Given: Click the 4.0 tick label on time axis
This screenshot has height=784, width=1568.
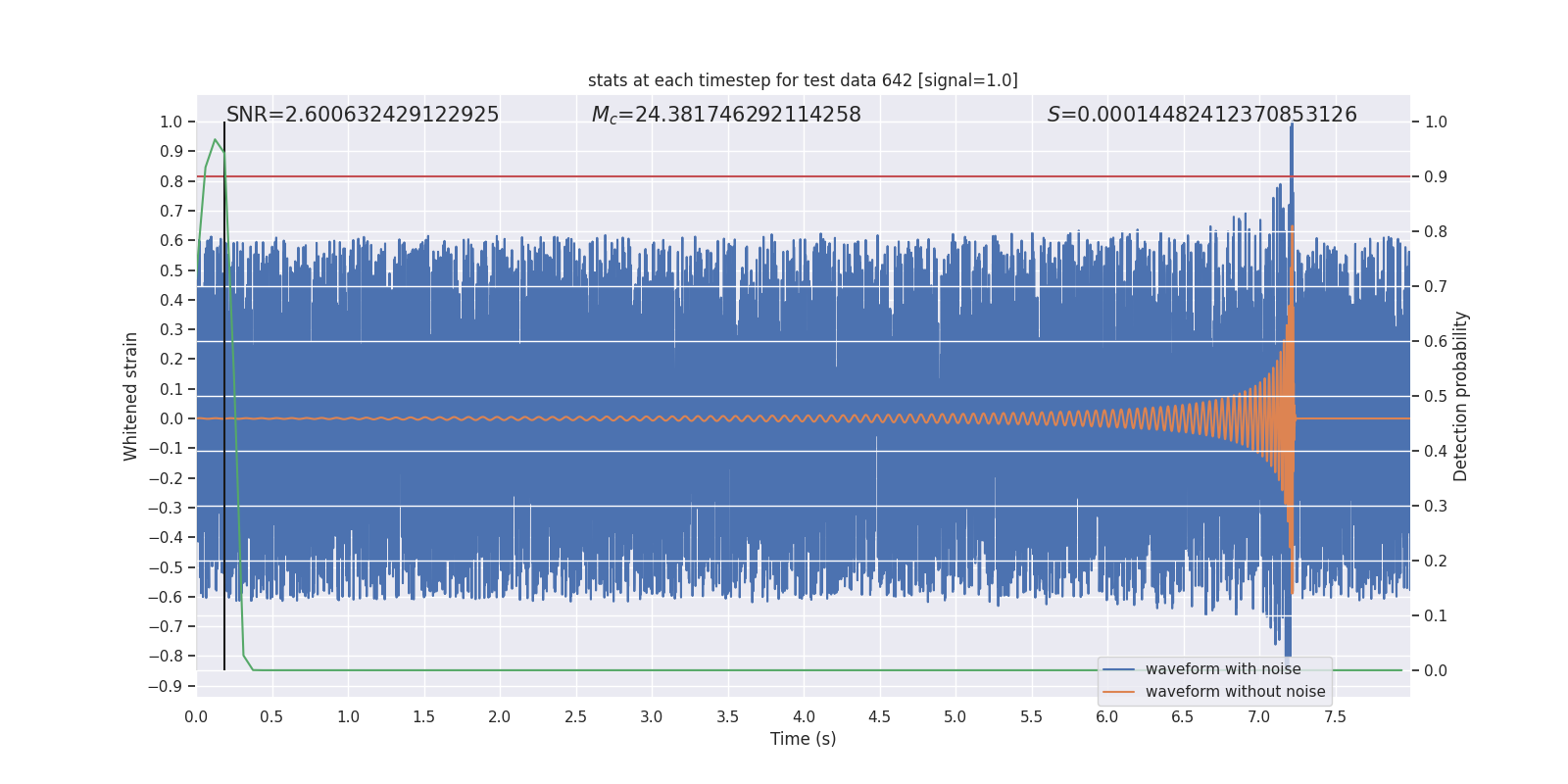Looking at the screenshot, I should pyautogui.click(x=804, y=717).
